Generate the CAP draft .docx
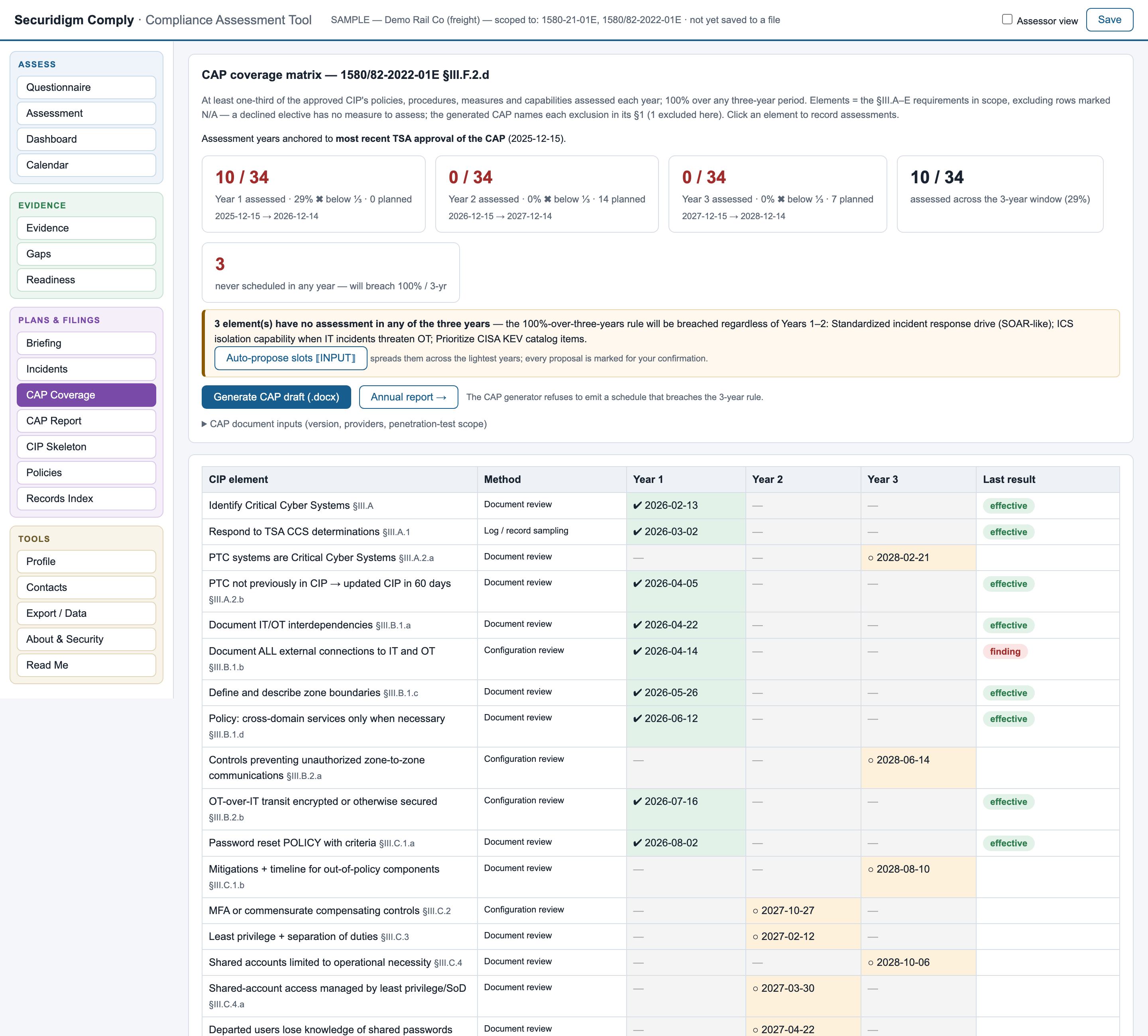Screen dimensions: 1148x1036 [x=276, y=397]
